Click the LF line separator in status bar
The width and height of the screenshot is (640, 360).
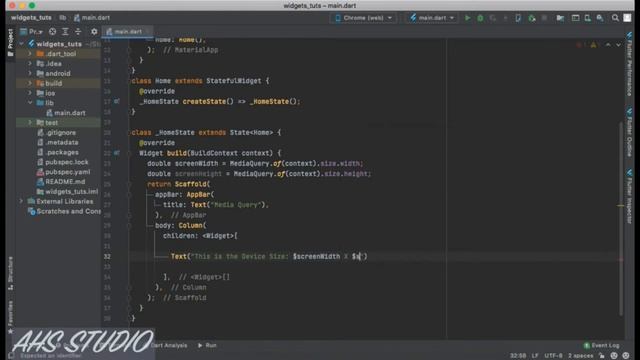pyautogui.click(x=535, y=356)
